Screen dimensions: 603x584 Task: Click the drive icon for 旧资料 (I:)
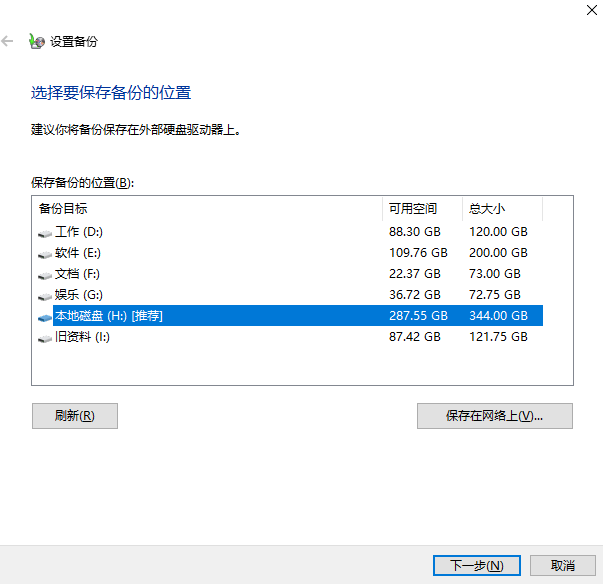tap(45, 338)
